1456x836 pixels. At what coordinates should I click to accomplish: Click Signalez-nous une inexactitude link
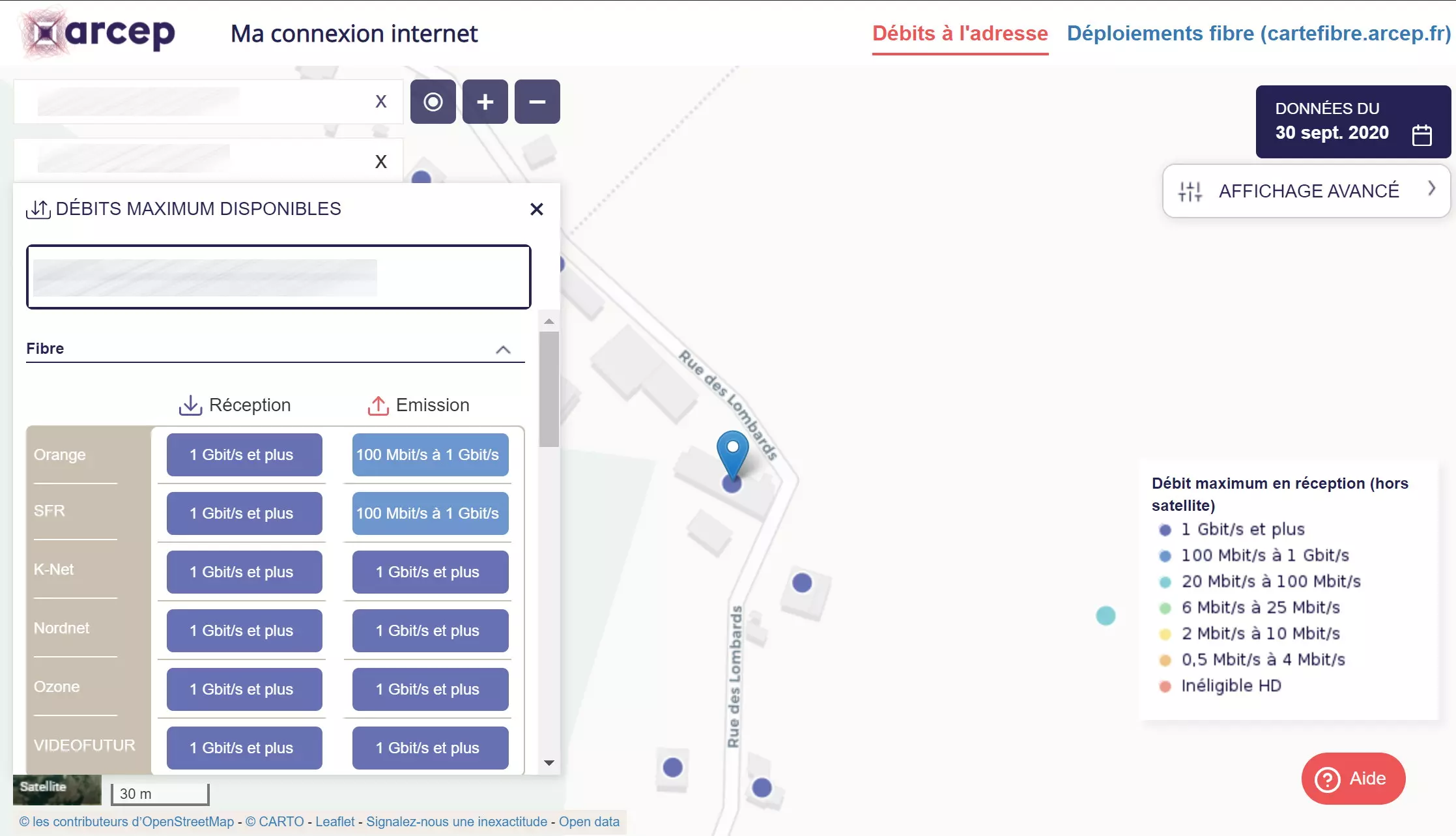(457, 822)
